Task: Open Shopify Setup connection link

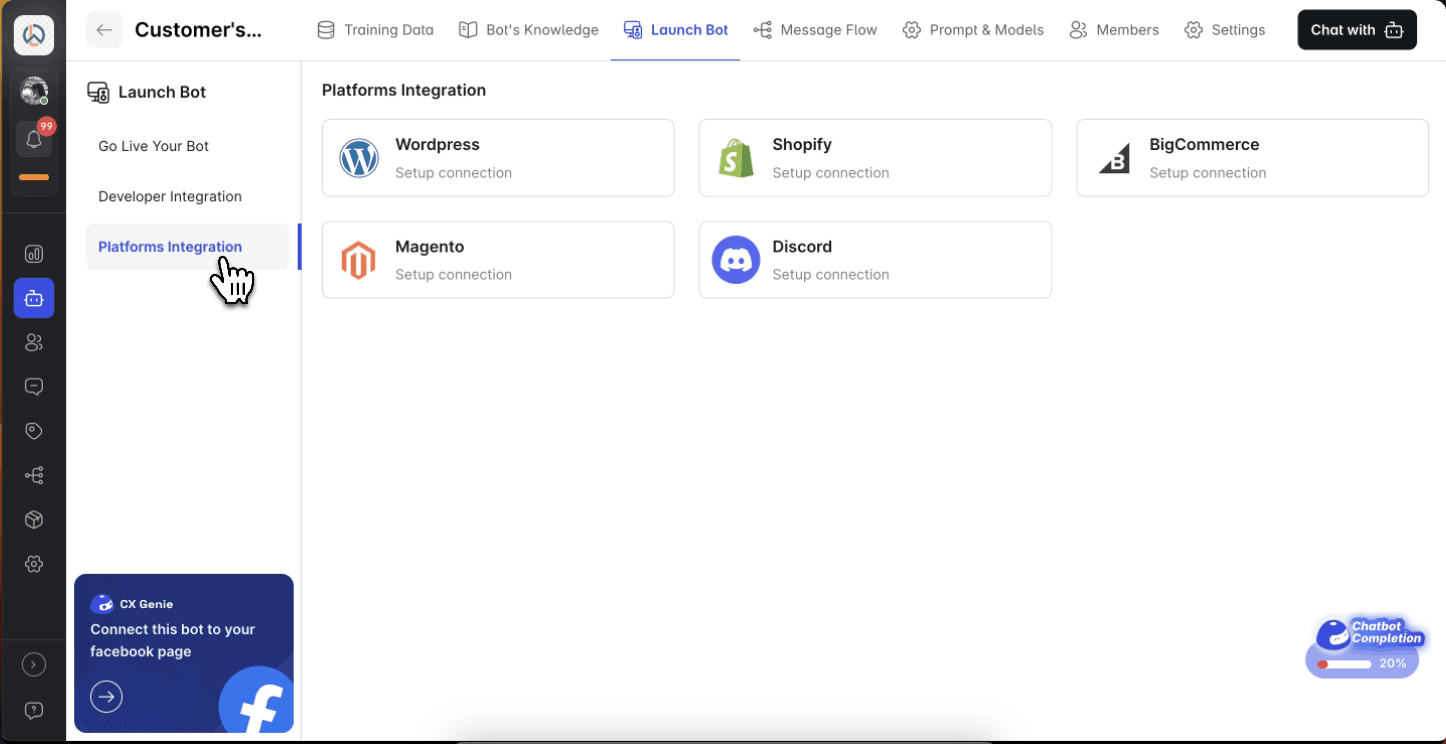Action: pos(830,173)
